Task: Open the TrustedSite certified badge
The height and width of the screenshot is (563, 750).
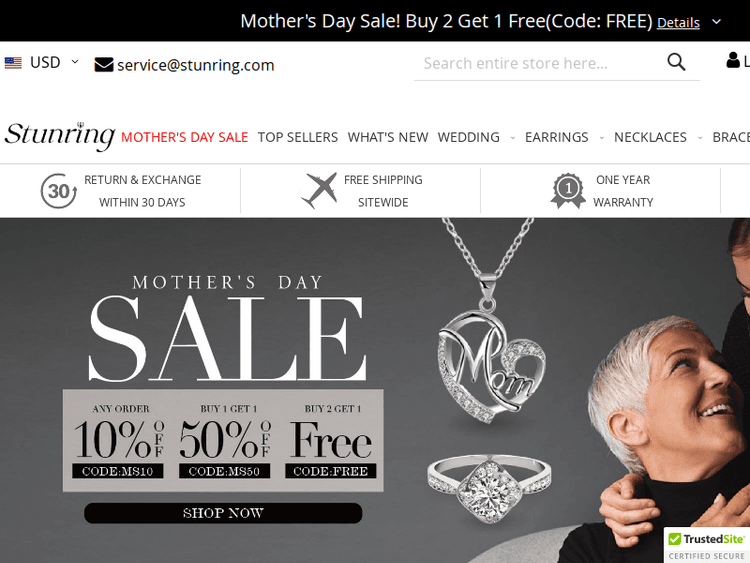Action: pos(707,545)
